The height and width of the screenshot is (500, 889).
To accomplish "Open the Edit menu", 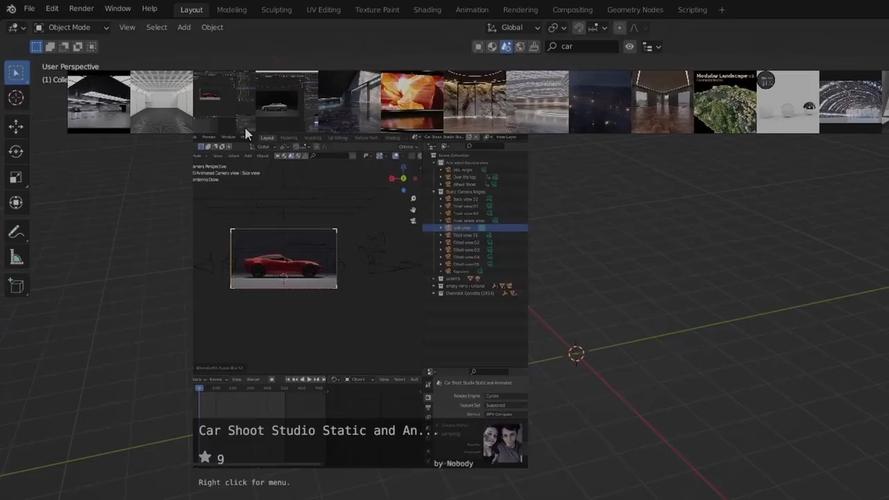I will 52,9.
